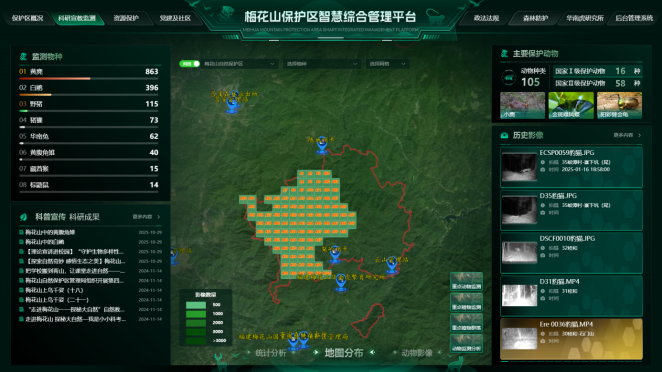Open the third map layer thumbnail button

pos(467,323)
